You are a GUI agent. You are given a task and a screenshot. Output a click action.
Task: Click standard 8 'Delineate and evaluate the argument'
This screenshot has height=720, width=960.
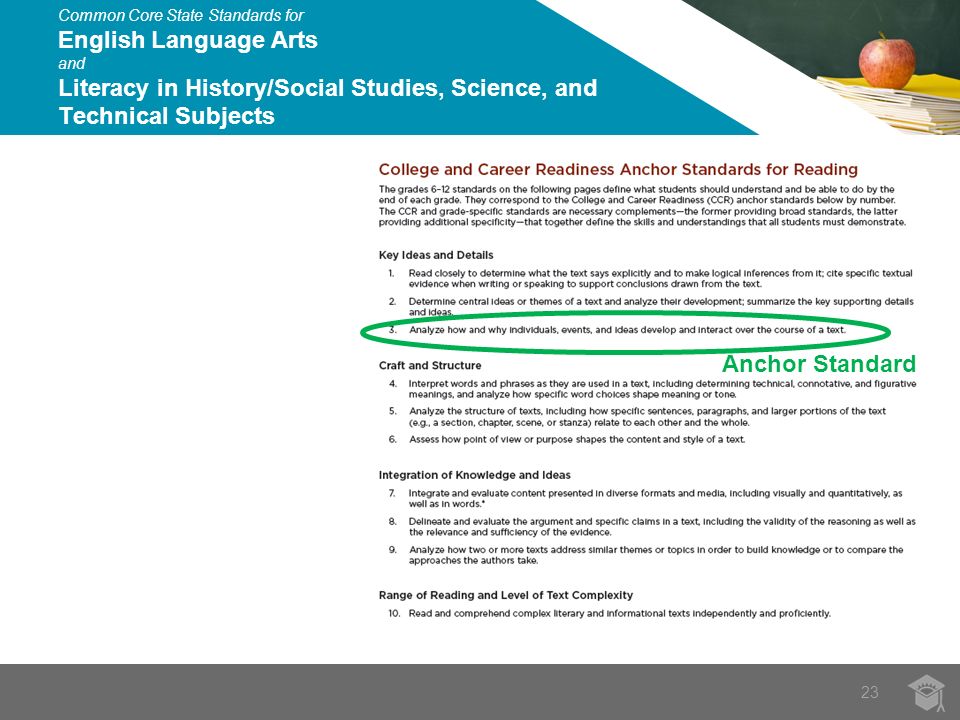[x=662, y=527]
